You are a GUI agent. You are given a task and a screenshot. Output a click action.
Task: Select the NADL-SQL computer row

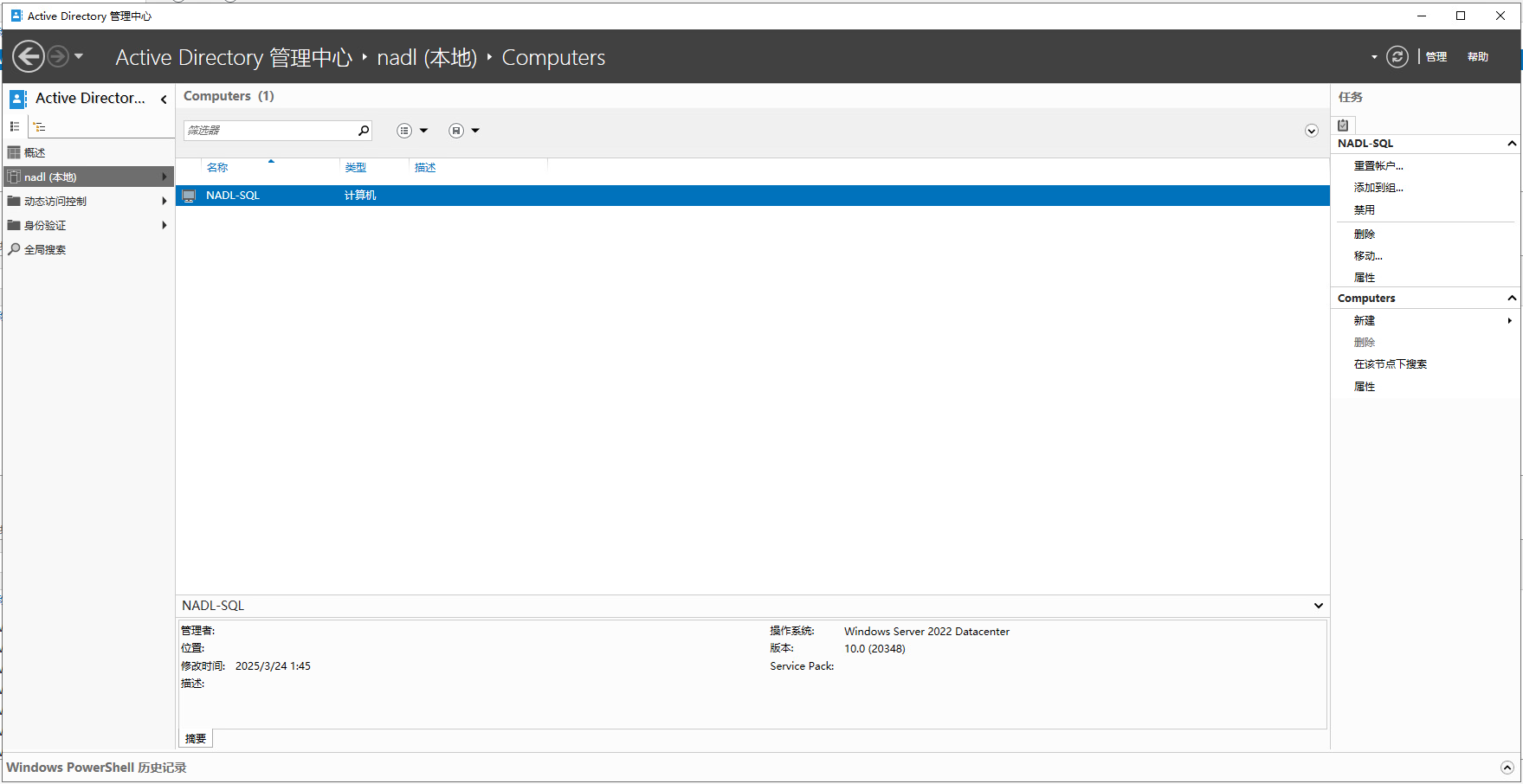coord(752,196)
